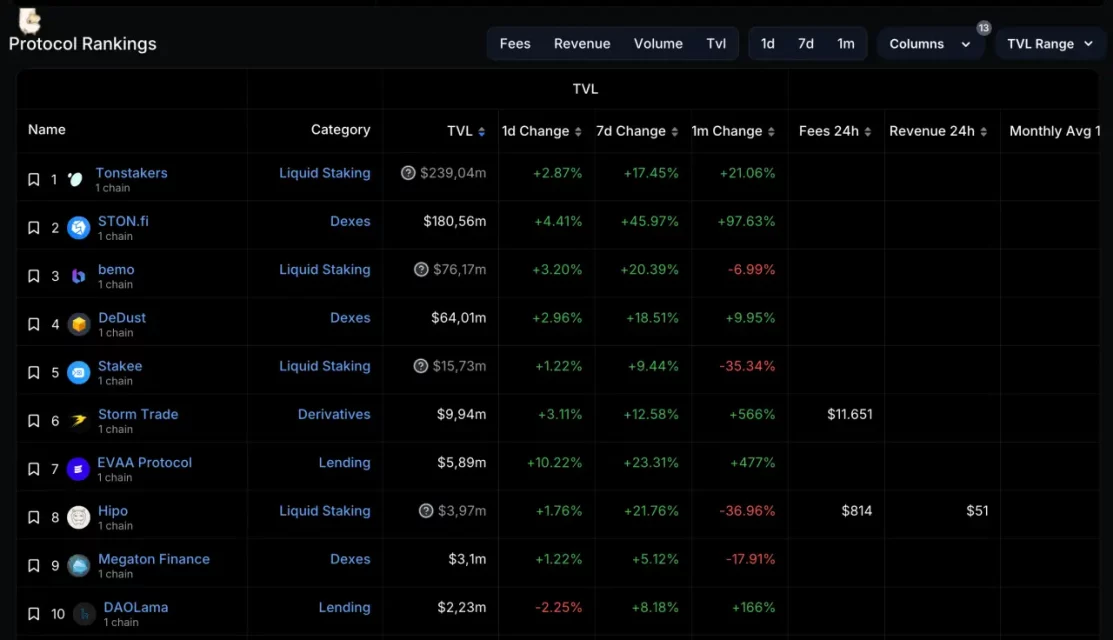Open the DAOLama protocol link
This screenshot has width=1113, height=640.
(136, 607)
